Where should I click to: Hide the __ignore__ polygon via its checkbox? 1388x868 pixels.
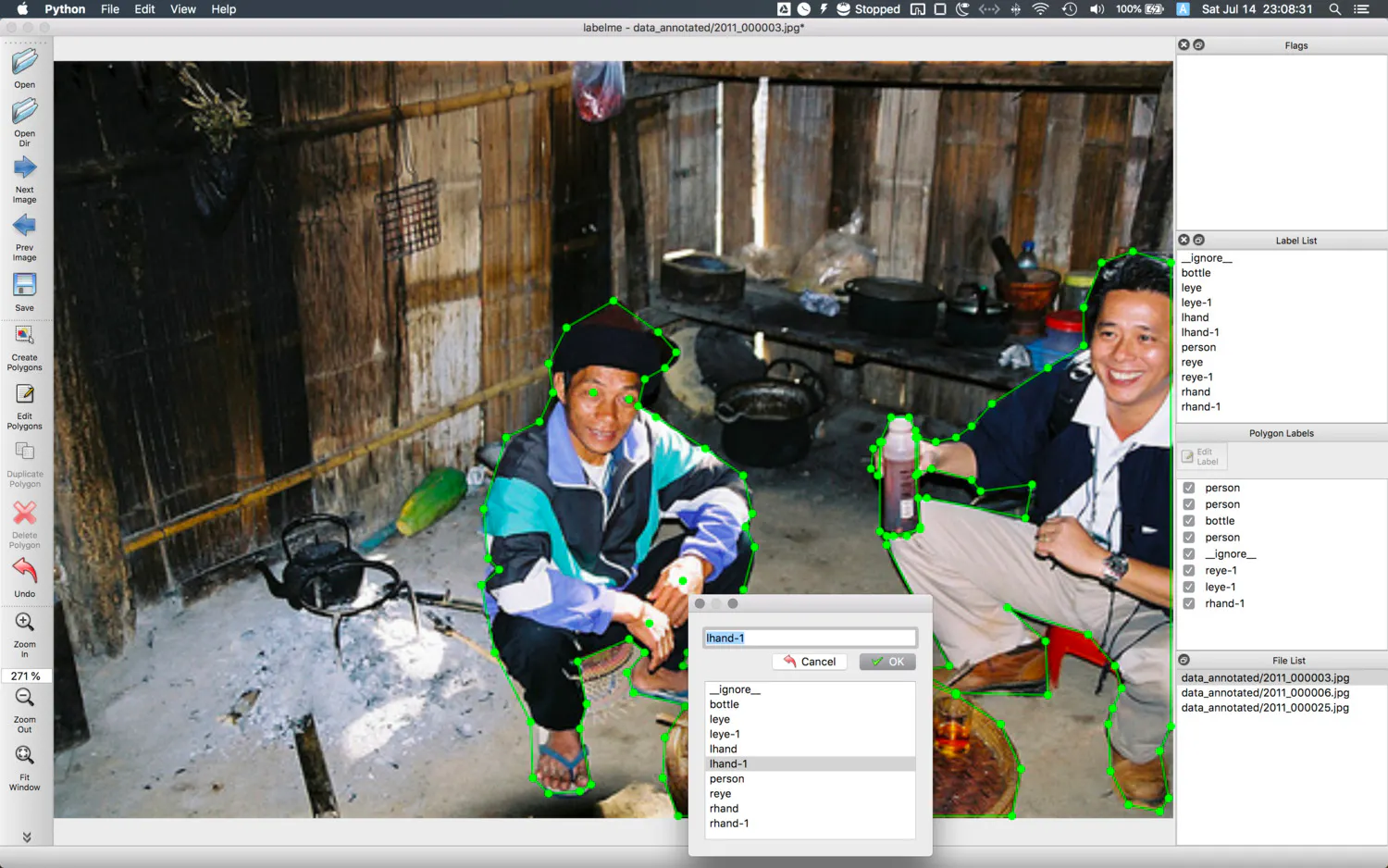point(1189,554)
